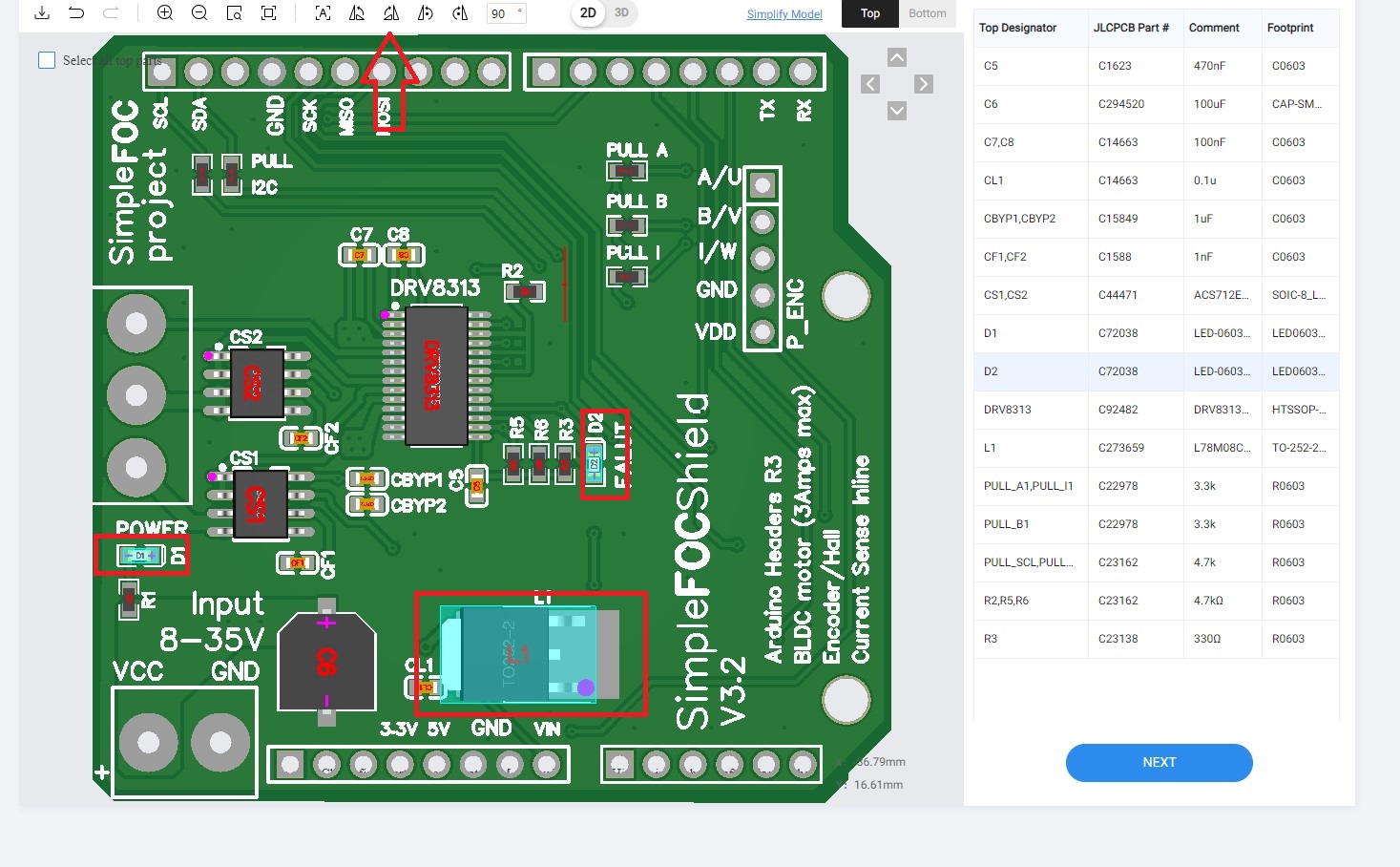Click the rotate-by-angle clockwise icon left of 90
This screenshot has height=867, width=1400.
coord(460,13)
